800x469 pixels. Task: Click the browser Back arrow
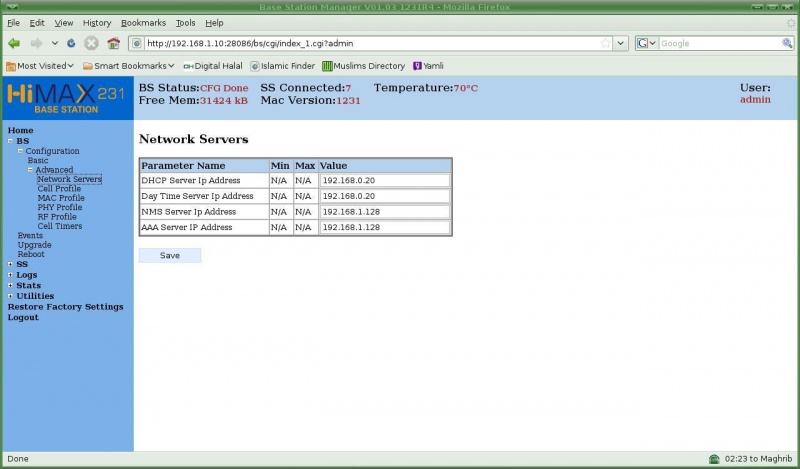coord(14,43)
